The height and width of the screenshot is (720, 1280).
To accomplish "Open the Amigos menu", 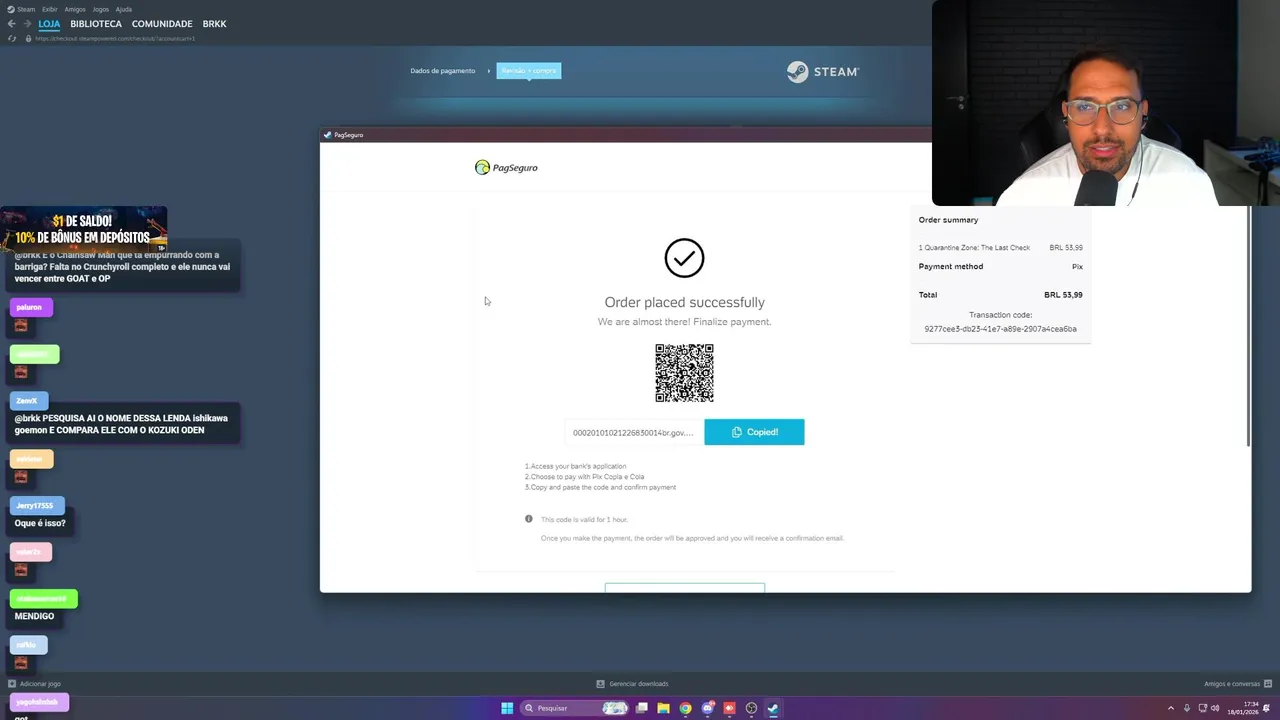I will click(75, 9).
